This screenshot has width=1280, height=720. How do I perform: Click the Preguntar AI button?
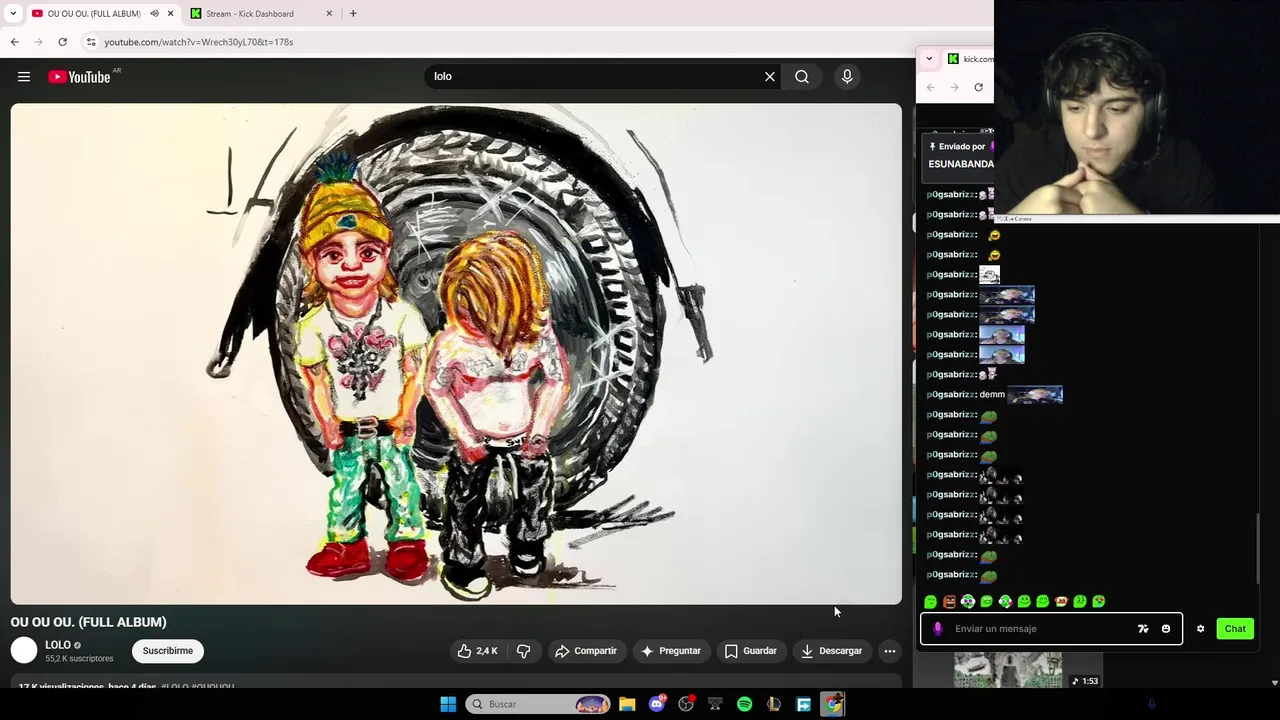click(x=671, y=651)
